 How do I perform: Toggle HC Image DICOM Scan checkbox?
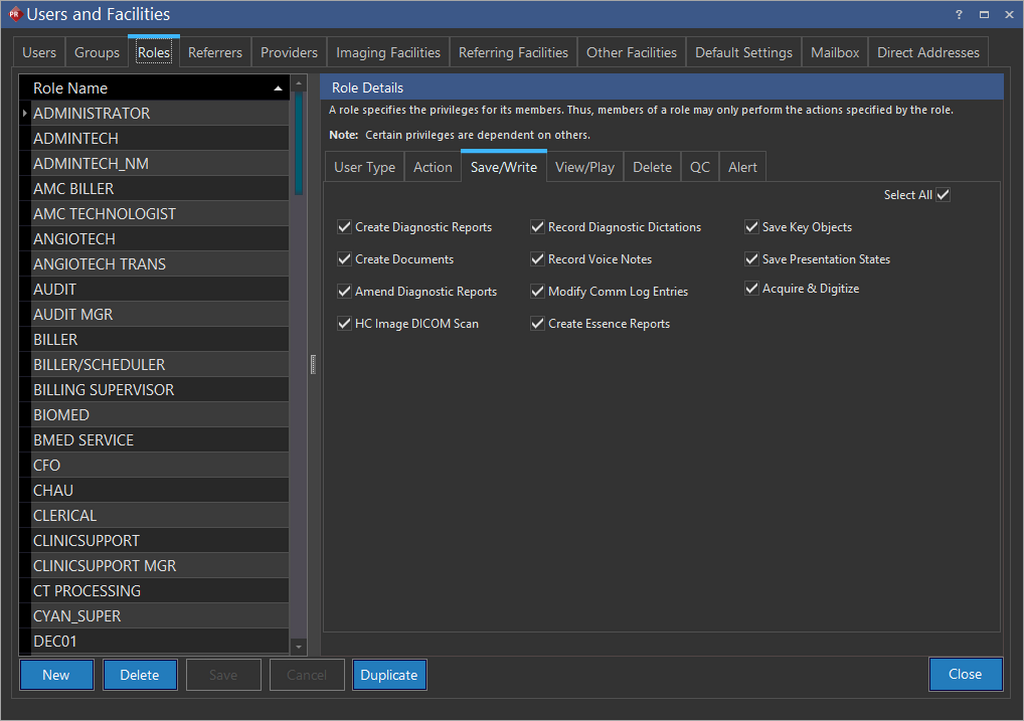[345, 324]
